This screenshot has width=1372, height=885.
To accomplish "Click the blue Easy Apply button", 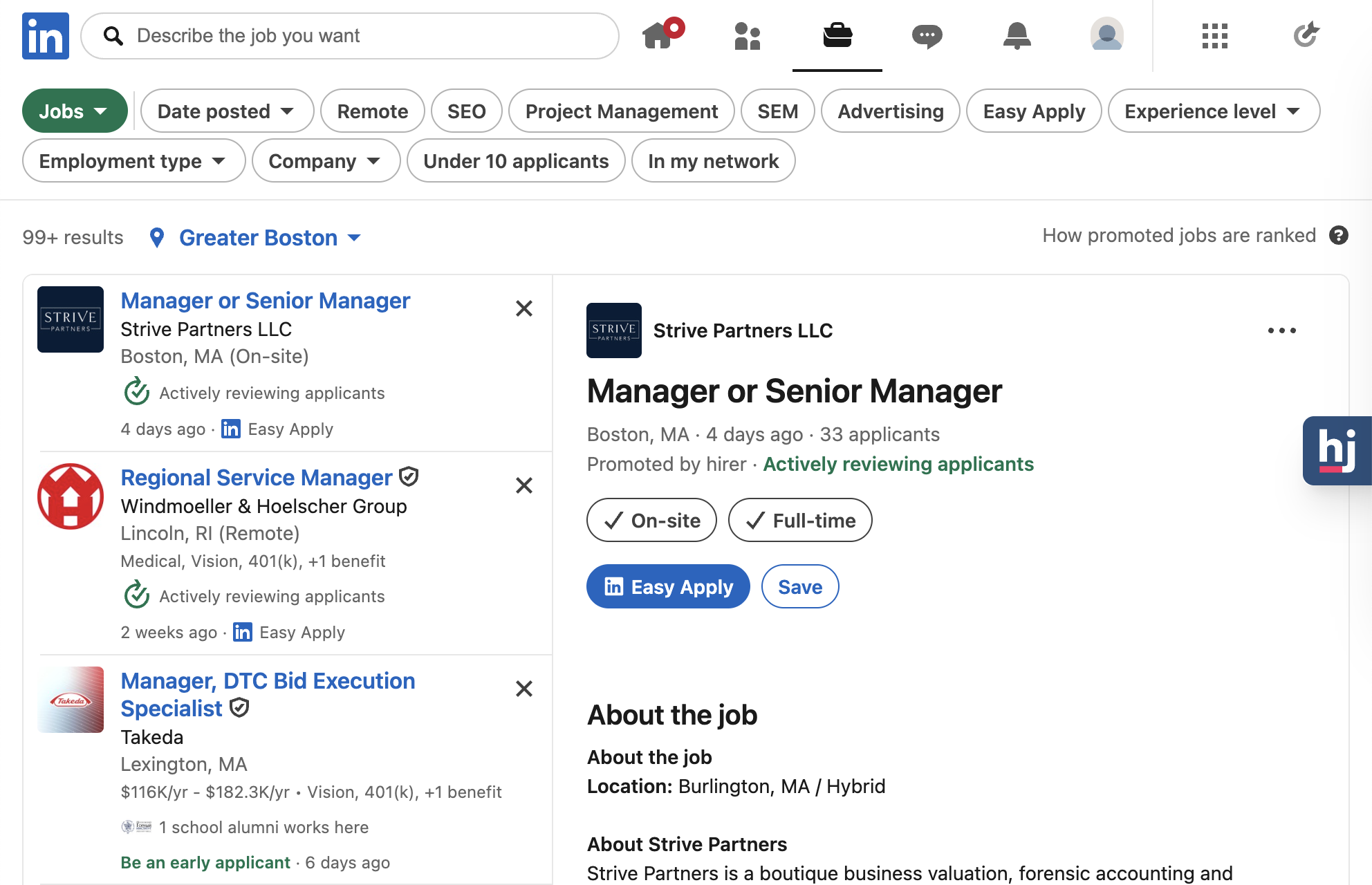I will [668, 586].
